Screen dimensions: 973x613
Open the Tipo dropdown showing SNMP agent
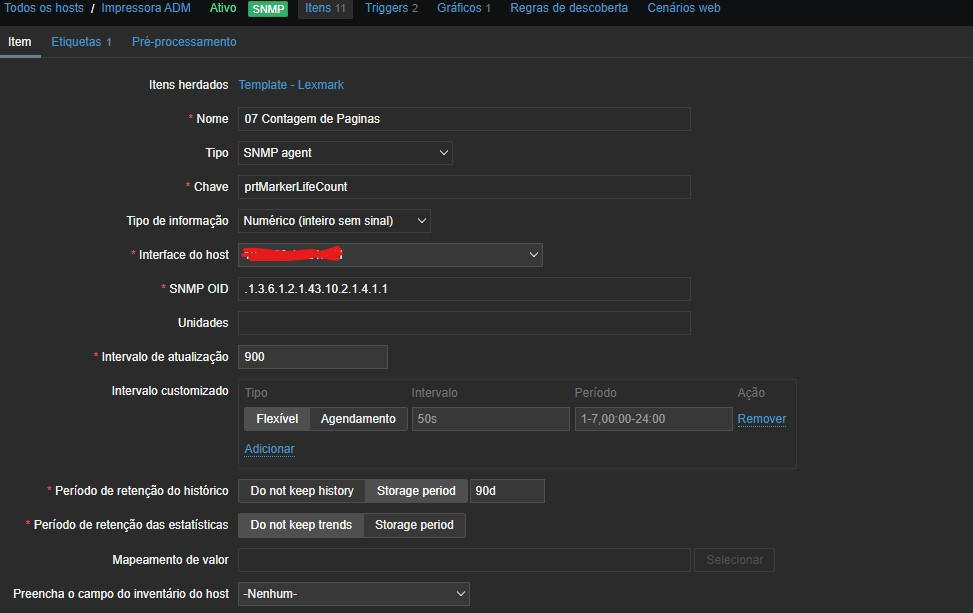345,153
